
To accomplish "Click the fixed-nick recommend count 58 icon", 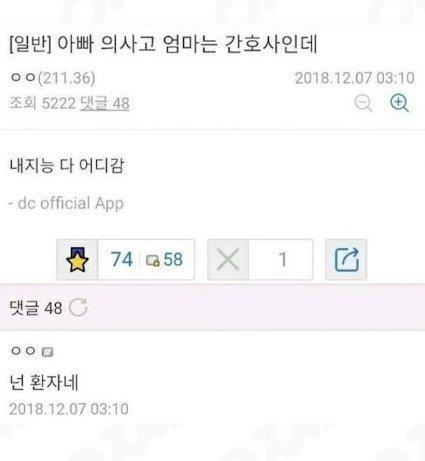I will click(153, 261).
